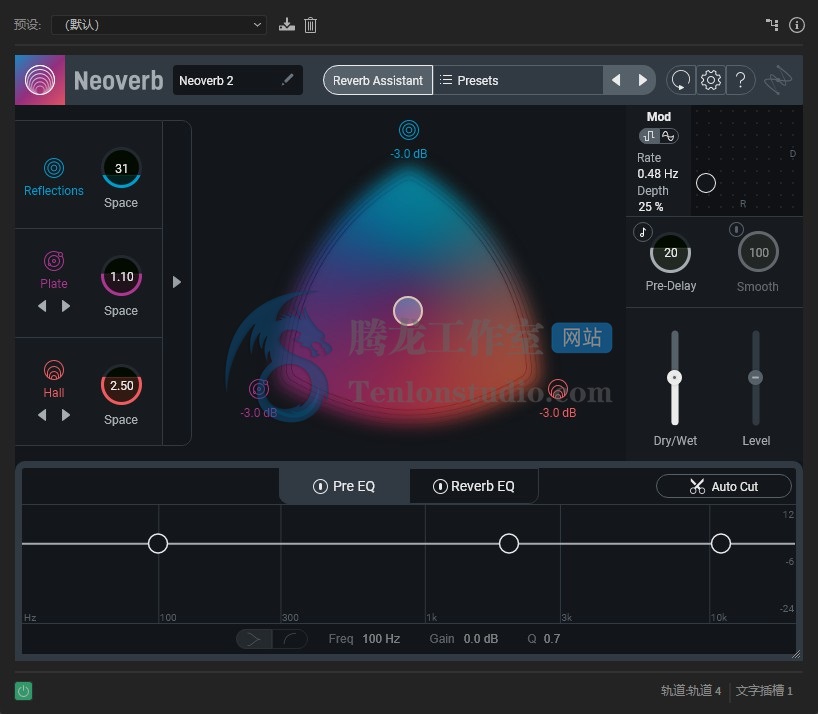This screenshot has width=818, height=714.
Task: Click the blend pad center puck
Action: tap(408, 311)
